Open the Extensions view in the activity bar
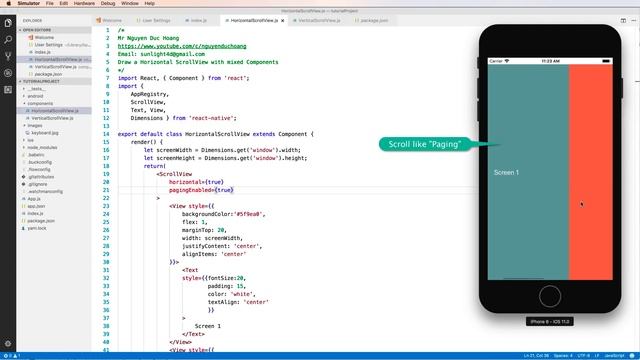 8,89
